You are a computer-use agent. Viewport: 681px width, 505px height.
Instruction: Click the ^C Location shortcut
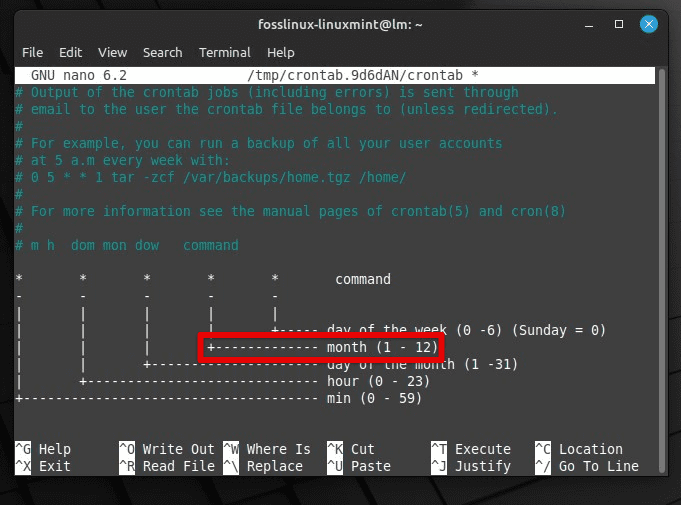[x=579, y=449]
